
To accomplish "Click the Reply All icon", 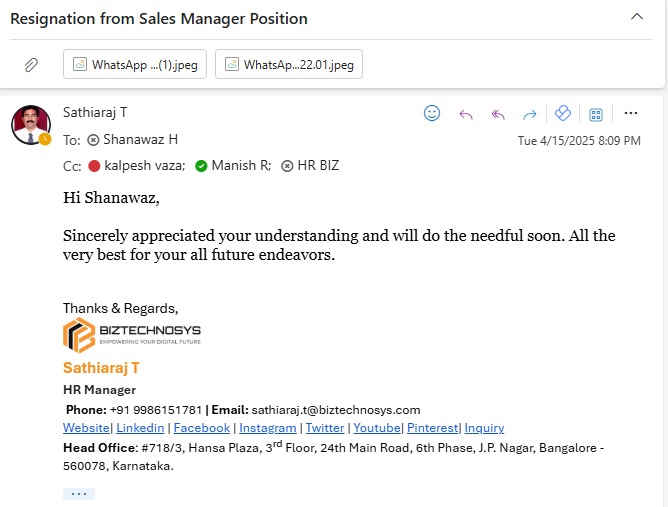I will (498, 114).
